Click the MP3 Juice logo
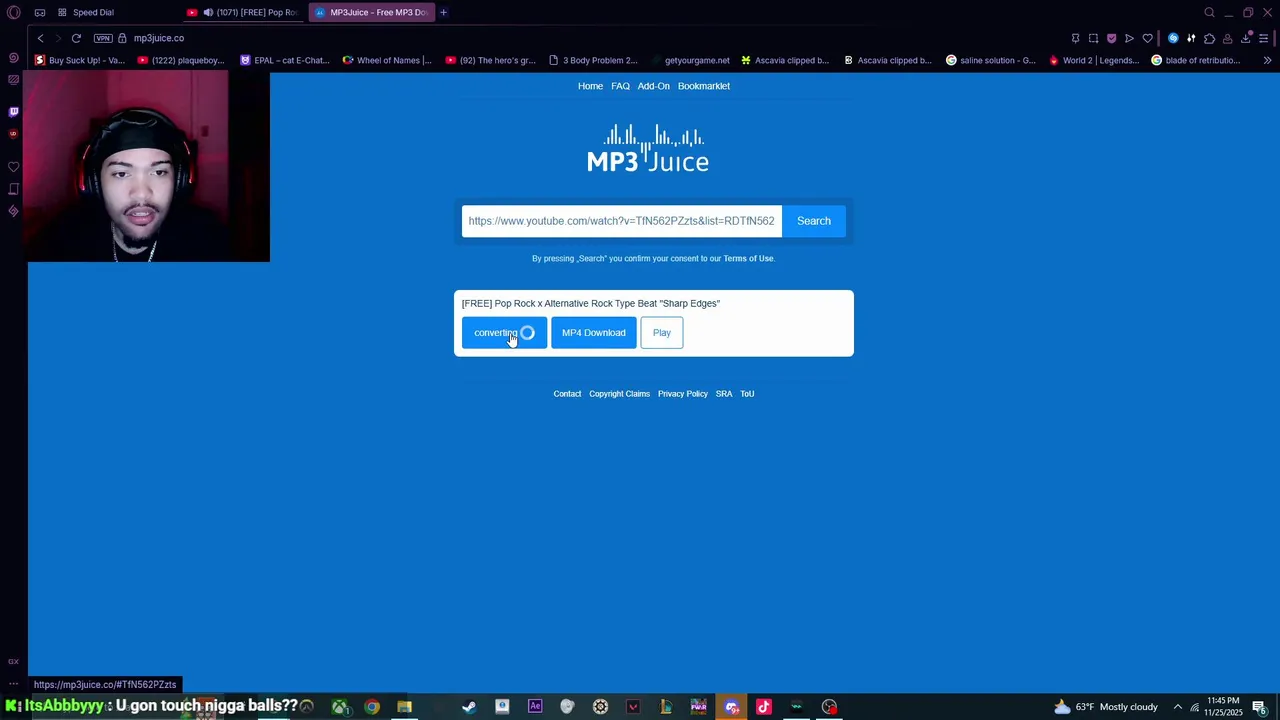Image resolution: width=1280 pixels, height=720 pixels. [x=648, y=148]
